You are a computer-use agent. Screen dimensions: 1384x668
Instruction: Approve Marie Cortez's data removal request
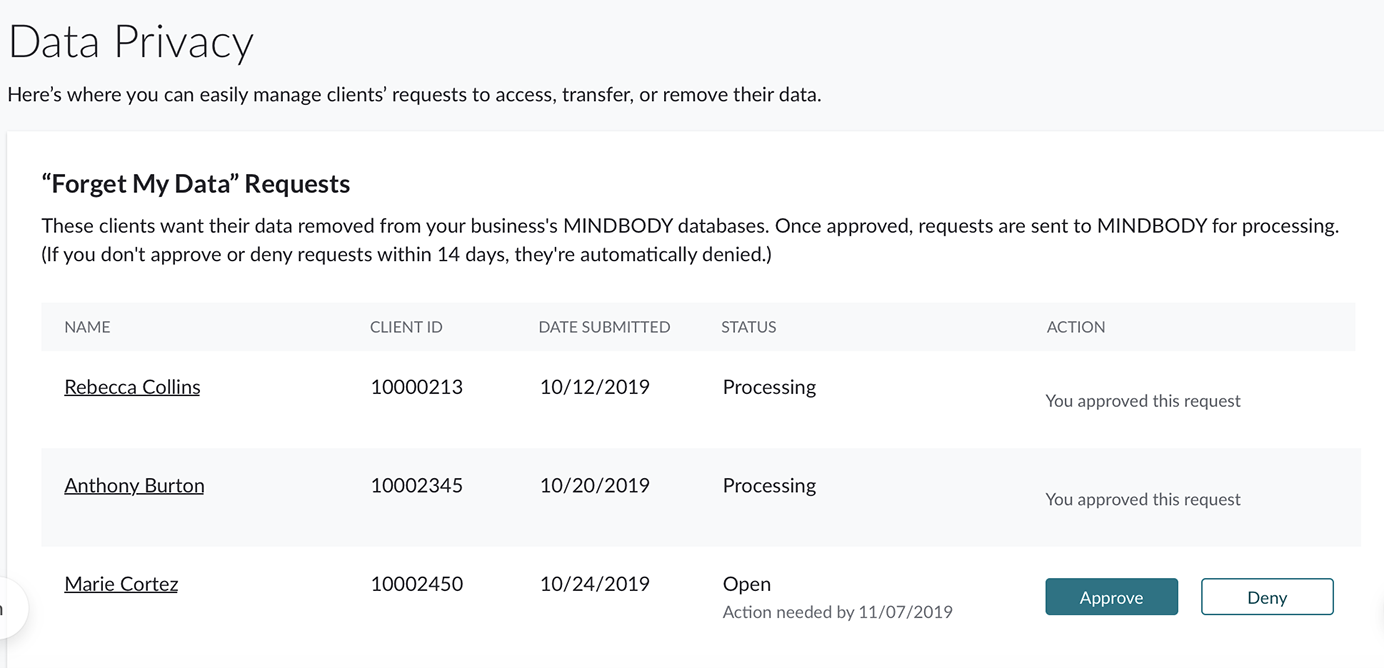(x=1111, y=597)
